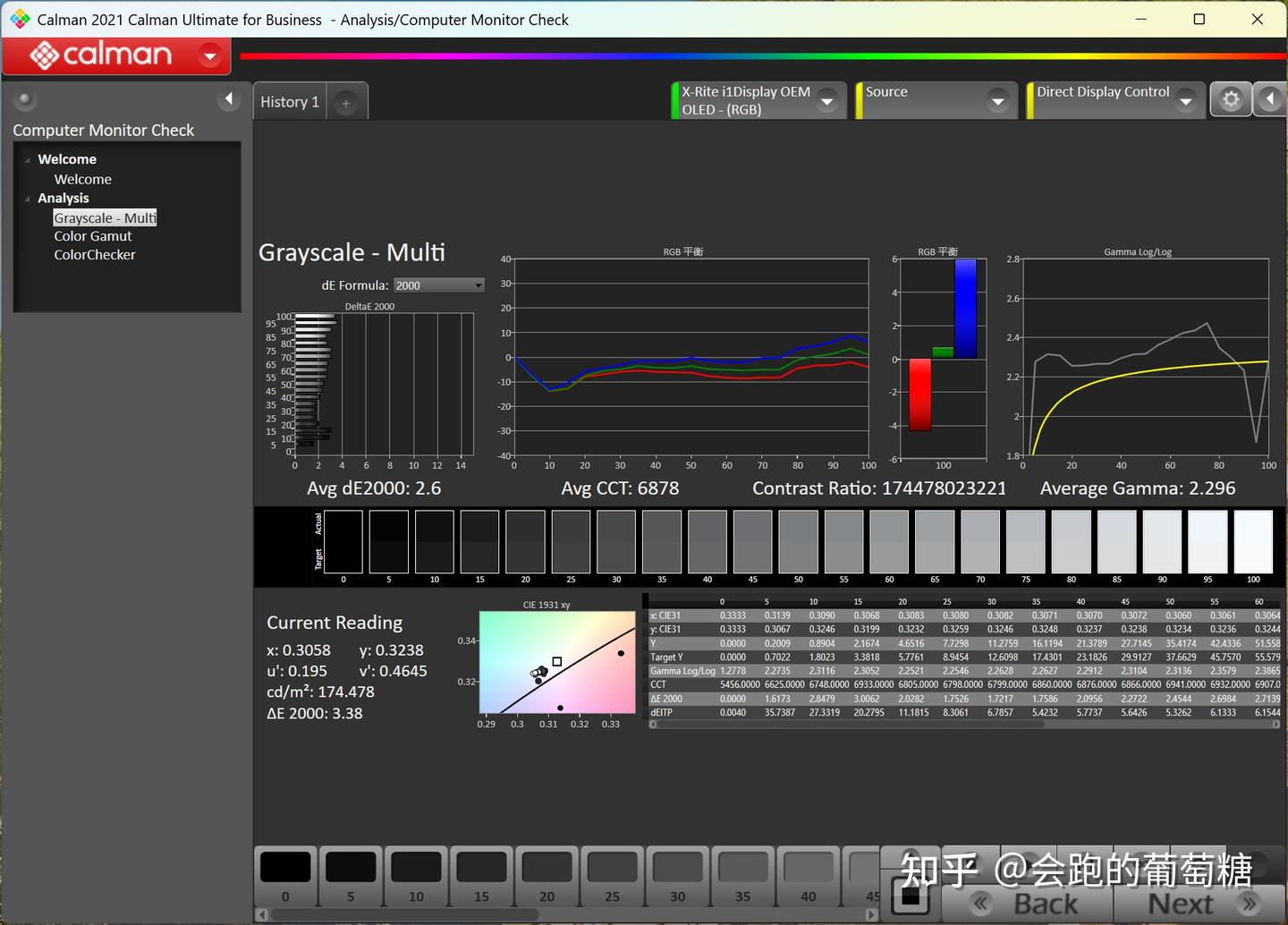This screenshot has width=1288, height=925.
Task: Click the Gamma Log/Log chart
Action: pos(1145,358)
